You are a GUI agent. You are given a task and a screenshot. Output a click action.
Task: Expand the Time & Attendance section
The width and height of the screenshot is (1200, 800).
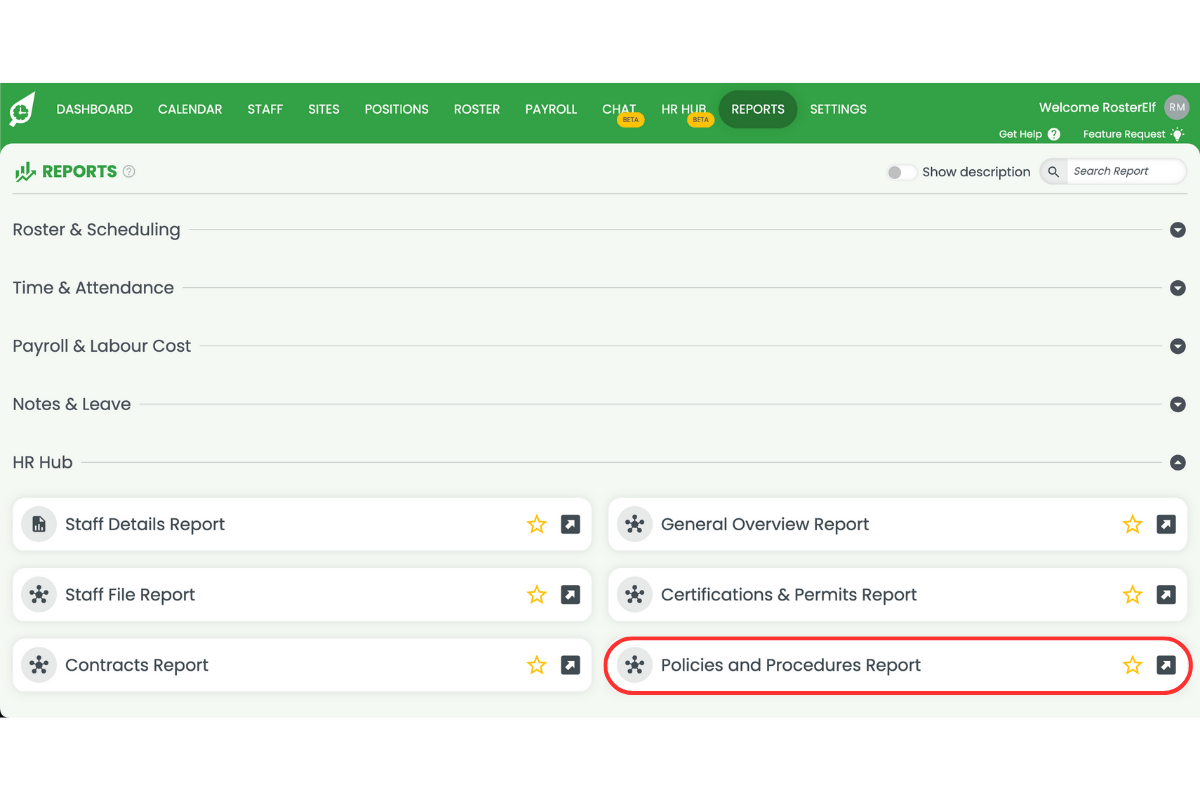[1177, 288]
